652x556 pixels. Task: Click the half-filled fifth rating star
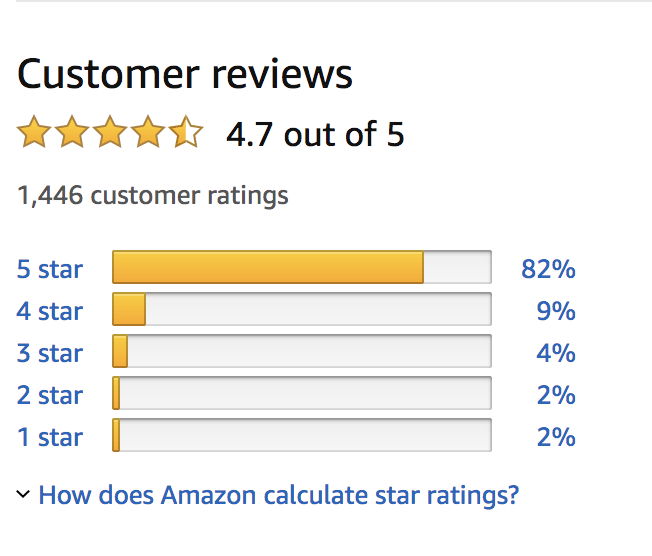pos(186,131)
